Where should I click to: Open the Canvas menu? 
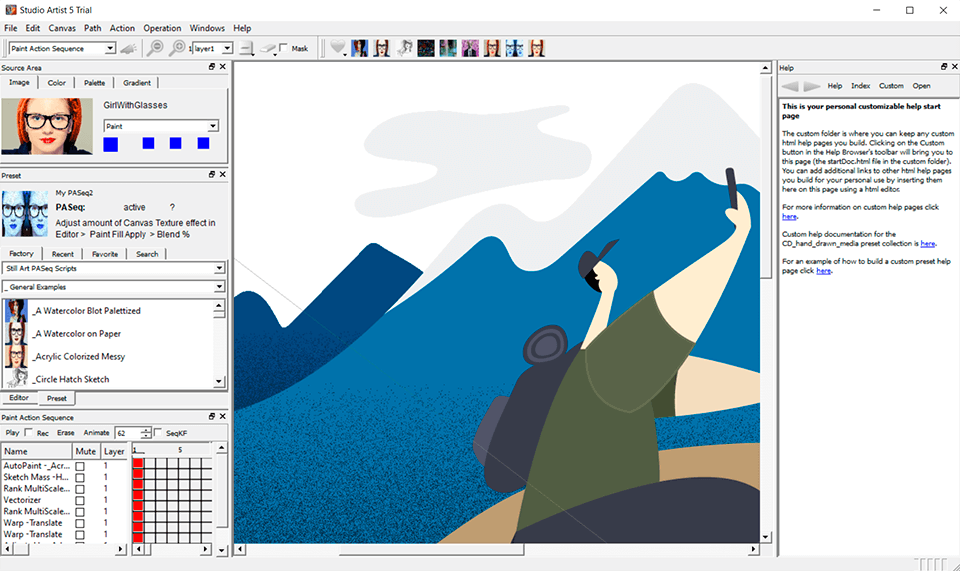[62, 28]
